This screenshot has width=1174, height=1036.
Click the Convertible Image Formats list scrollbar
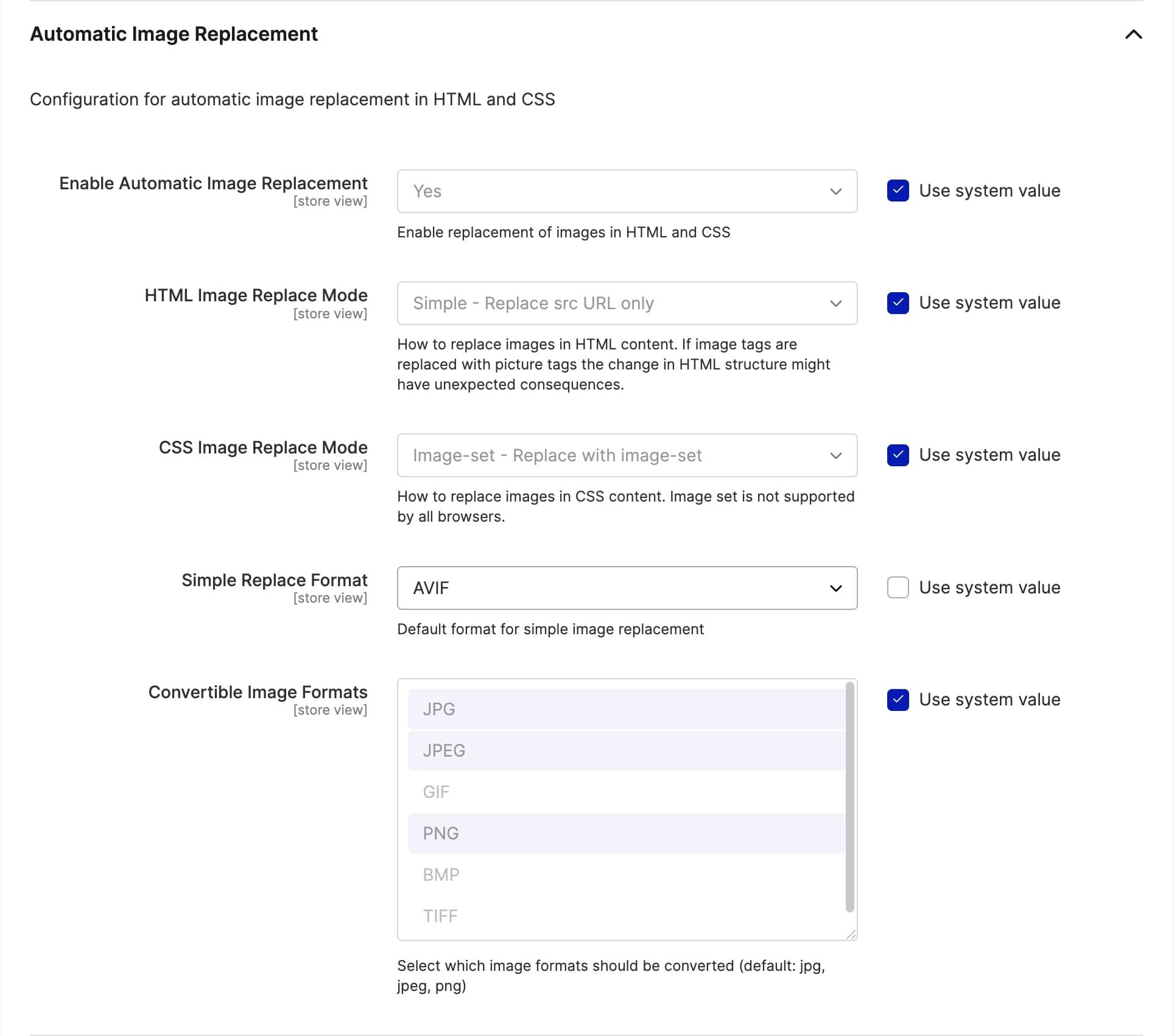[x=850, y=797]
